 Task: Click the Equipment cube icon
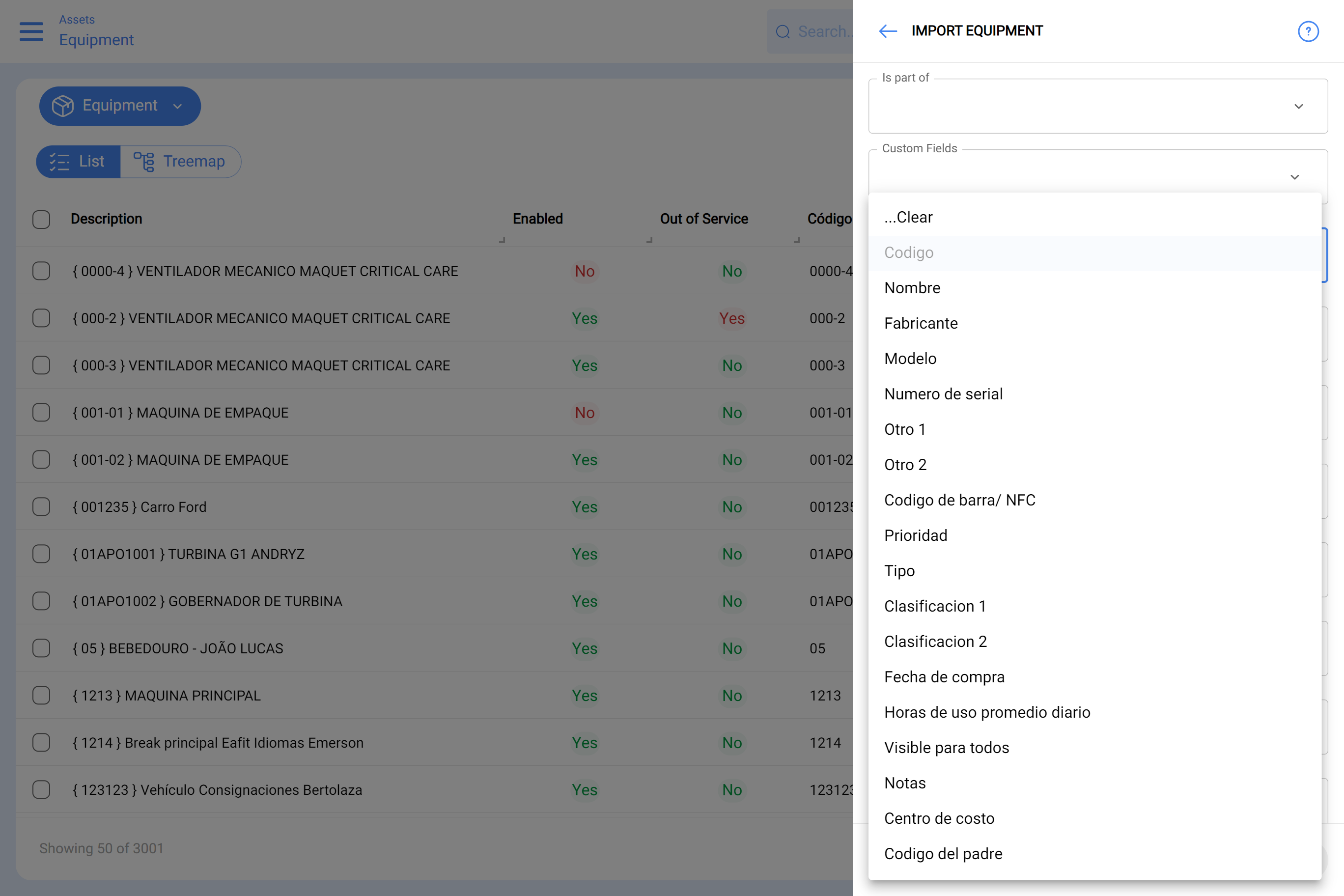click(63, 106)
